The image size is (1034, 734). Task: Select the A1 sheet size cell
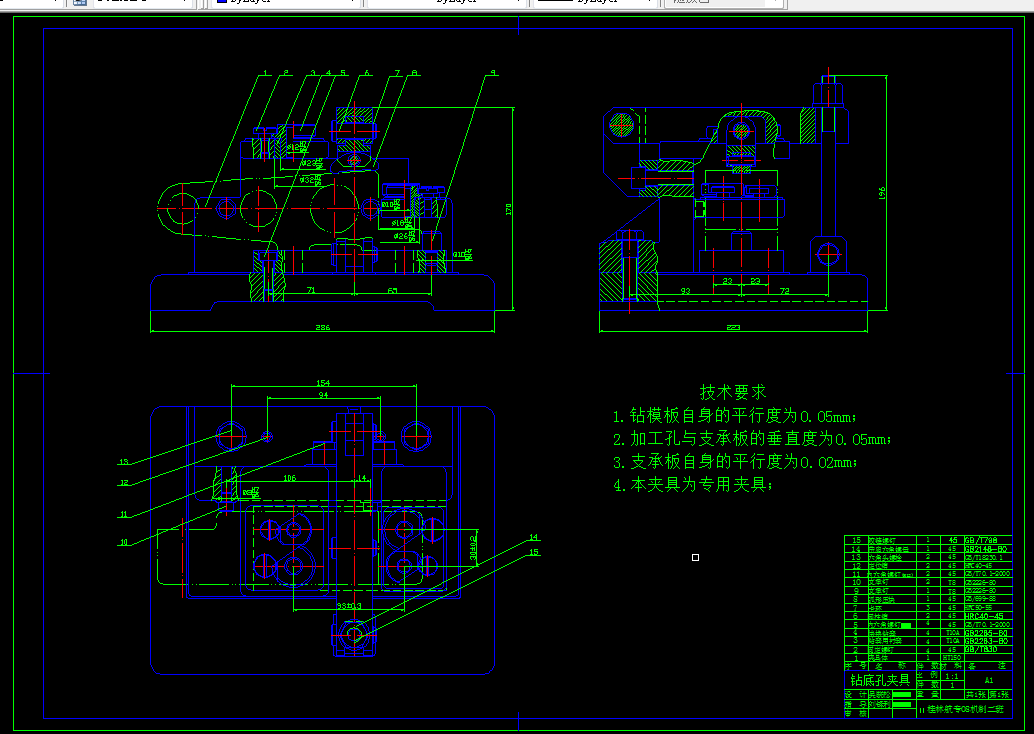[988, 680]
